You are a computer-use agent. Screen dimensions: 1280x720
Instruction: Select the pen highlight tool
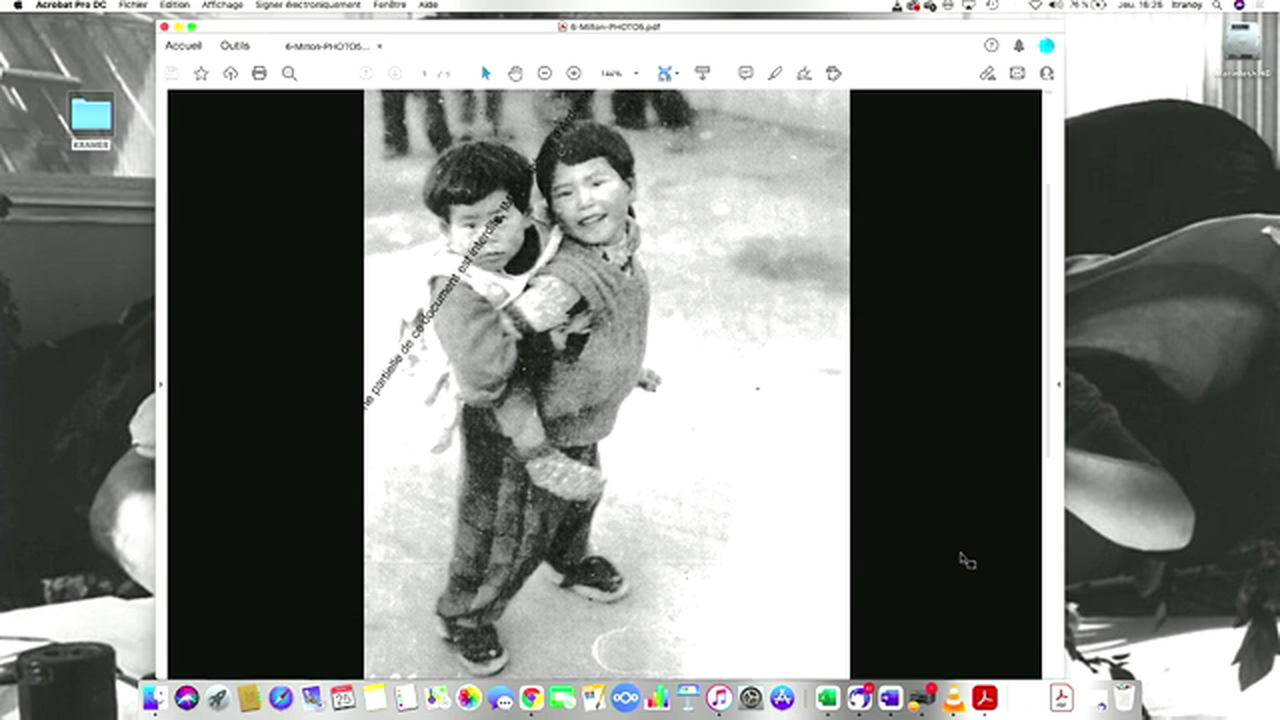[x=775, y=73]
